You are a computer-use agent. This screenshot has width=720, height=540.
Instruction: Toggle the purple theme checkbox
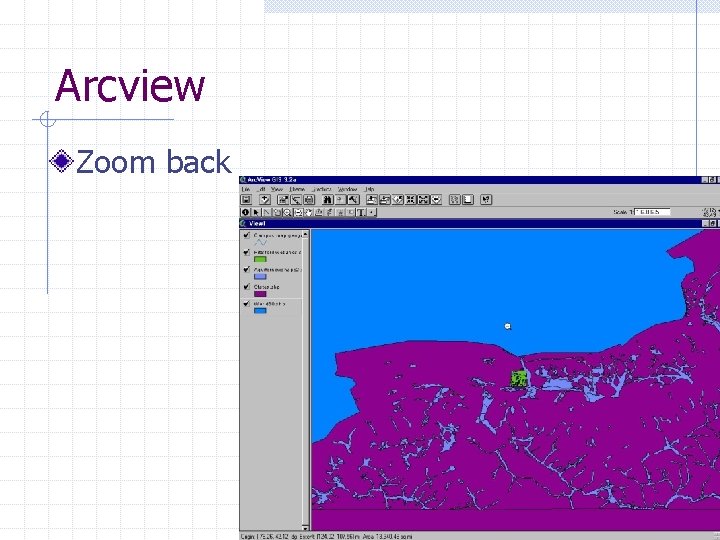247,287
